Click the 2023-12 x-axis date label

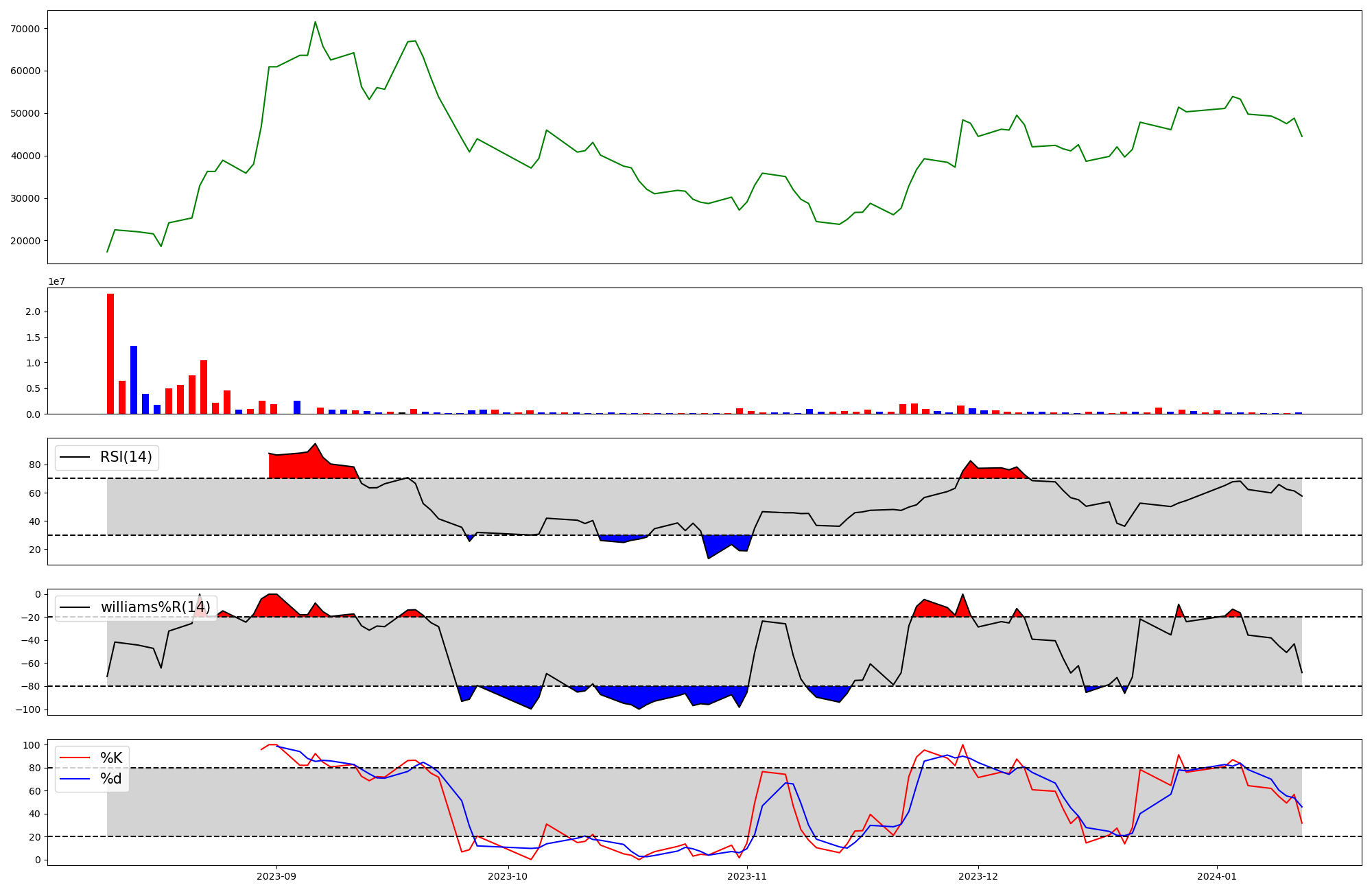tap(978, 876)
